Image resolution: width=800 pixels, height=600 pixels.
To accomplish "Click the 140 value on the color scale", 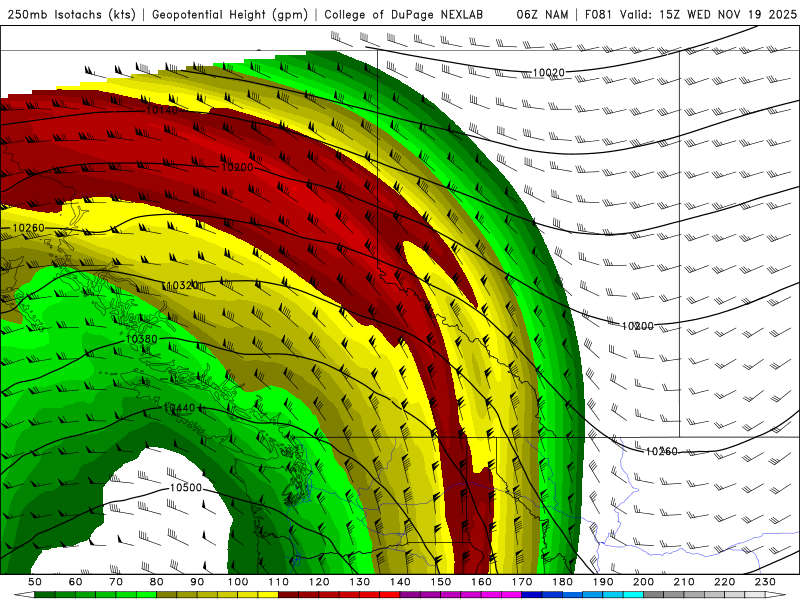I will pos(400,582).
